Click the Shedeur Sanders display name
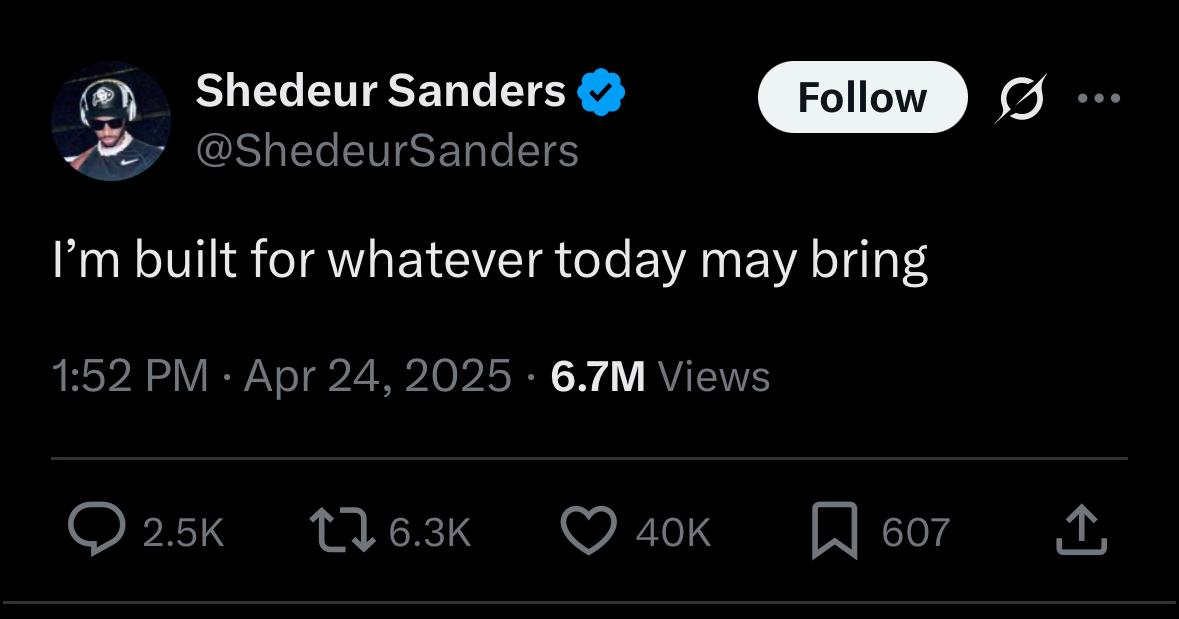Viewport: 1179px width, 619px height. click(380, 90)
